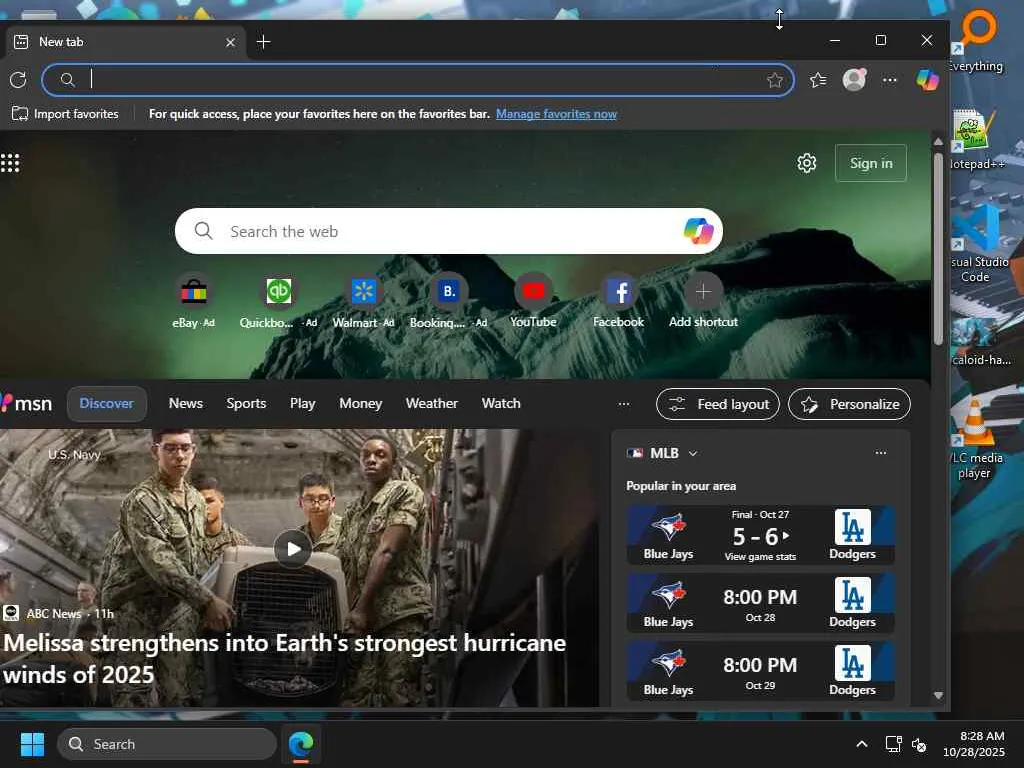
Task: Switch to the Watch tab
Action: click(x=501, y=404)
